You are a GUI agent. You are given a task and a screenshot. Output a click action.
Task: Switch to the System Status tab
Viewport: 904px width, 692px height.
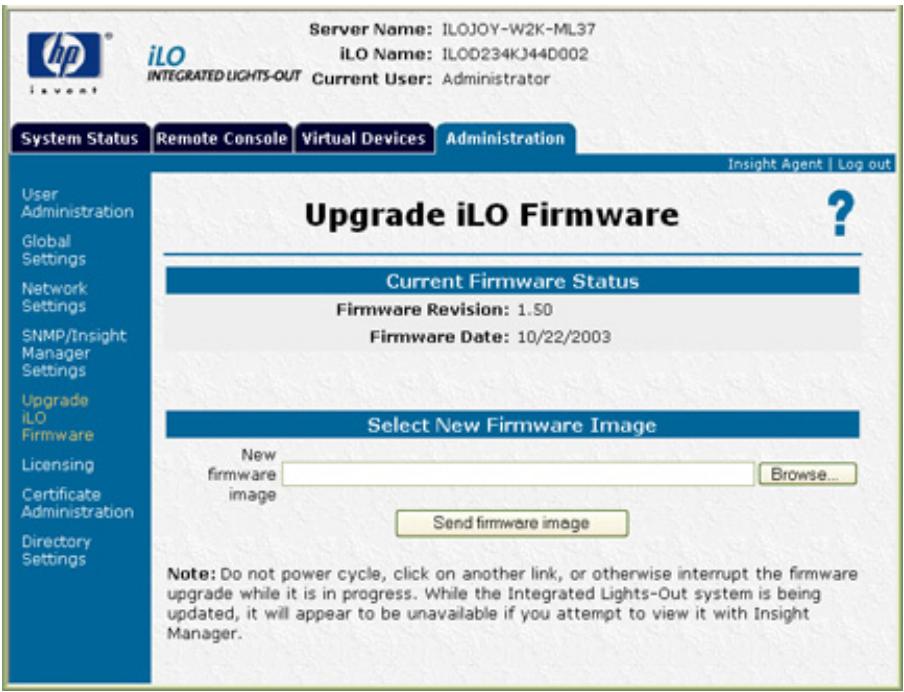tap(80, 138)
